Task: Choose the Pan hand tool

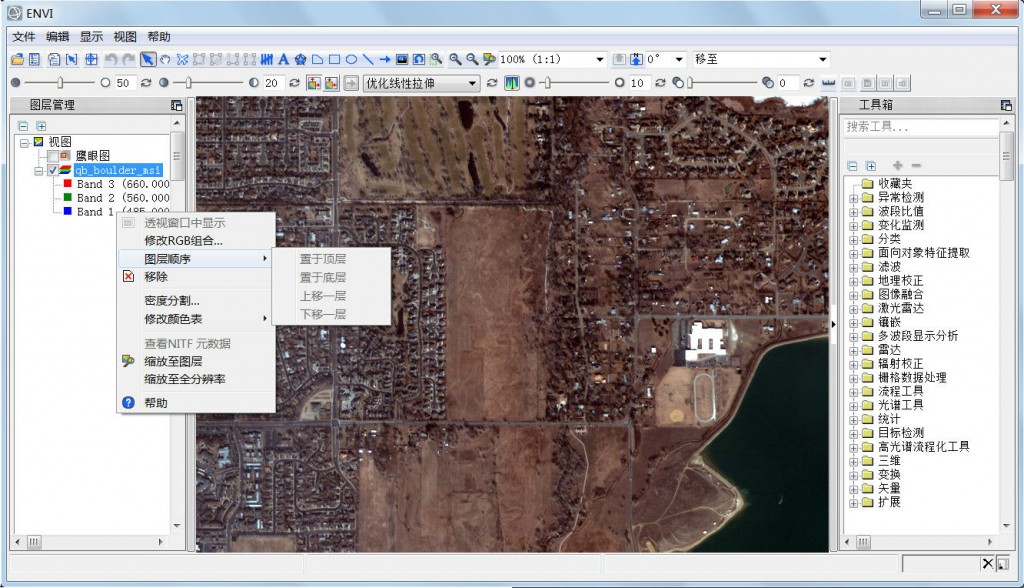Action: 165,59
